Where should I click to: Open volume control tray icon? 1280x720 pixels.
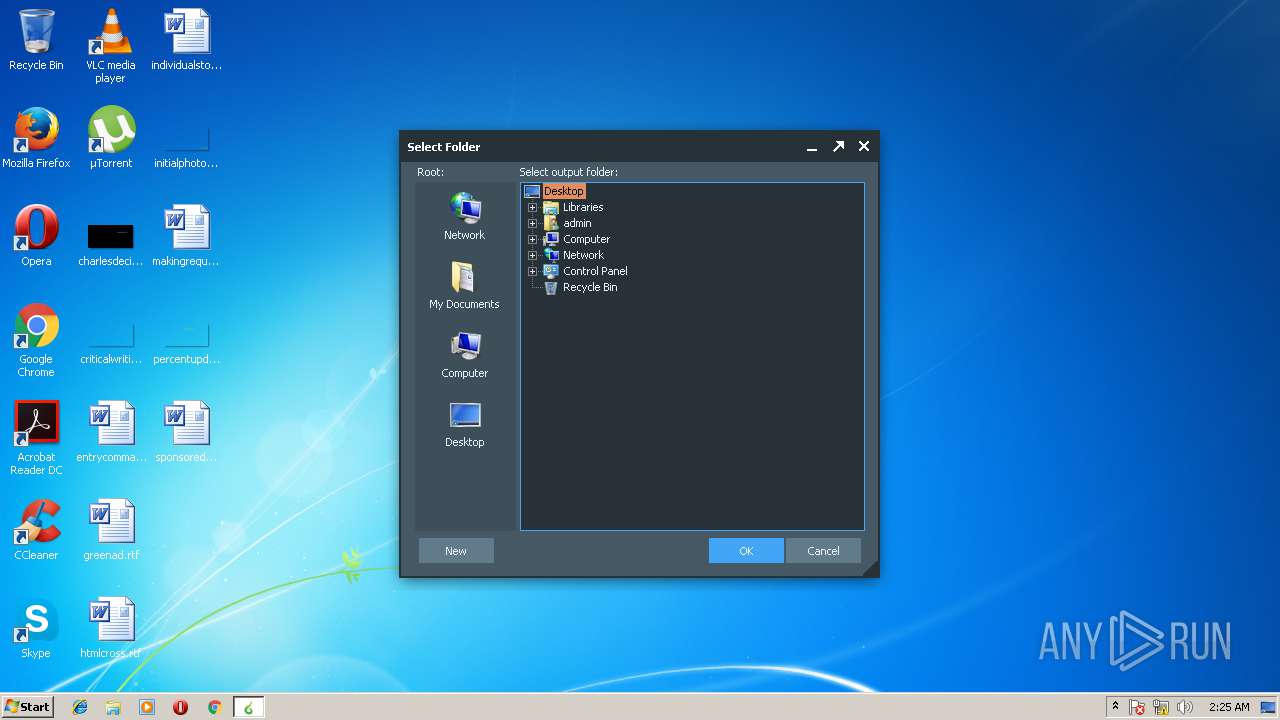[x=1185, y=707]
